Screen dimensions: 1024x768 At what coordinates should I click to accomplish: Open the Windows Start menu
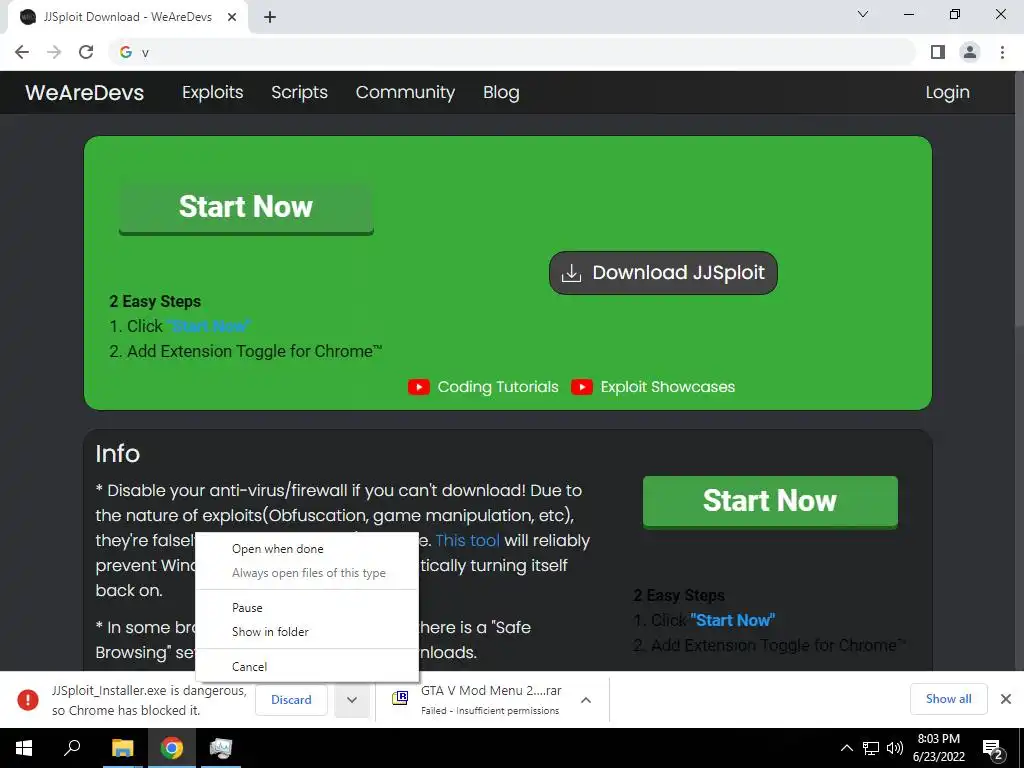coord(24,748)
